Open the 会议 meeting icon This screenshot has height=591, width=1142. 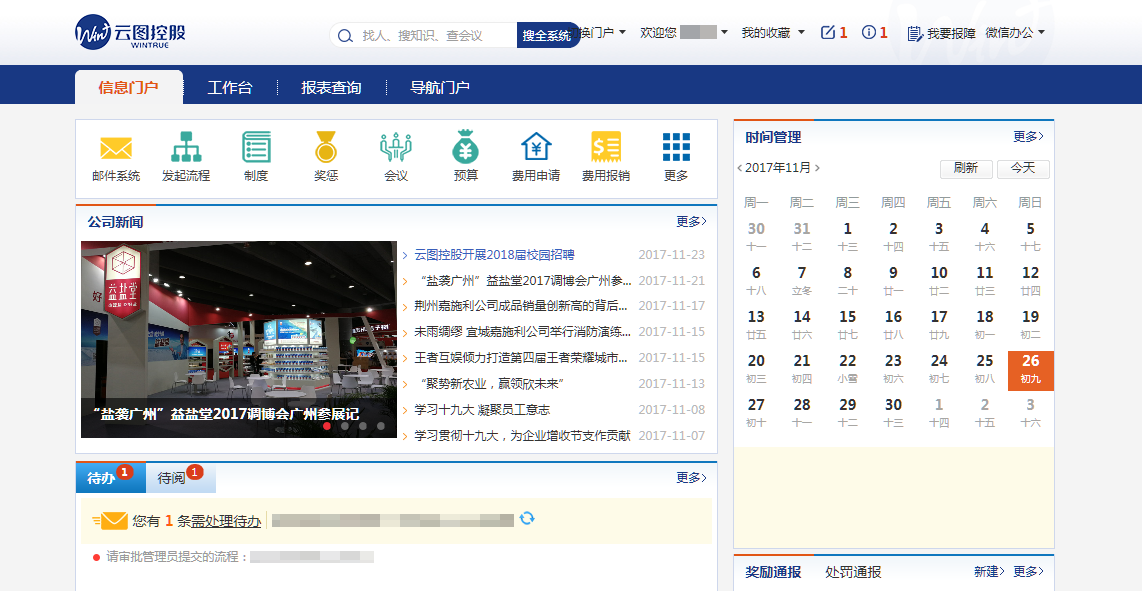[396, 148]
